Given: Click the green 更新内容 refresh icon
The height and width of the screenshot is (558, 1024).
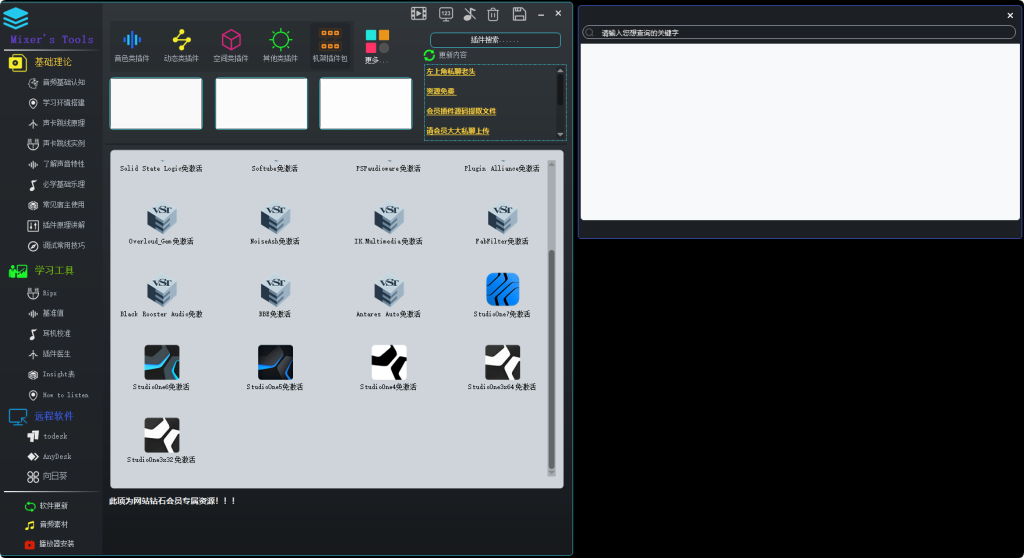Looking at the screenshot, I should coord(429,55).
